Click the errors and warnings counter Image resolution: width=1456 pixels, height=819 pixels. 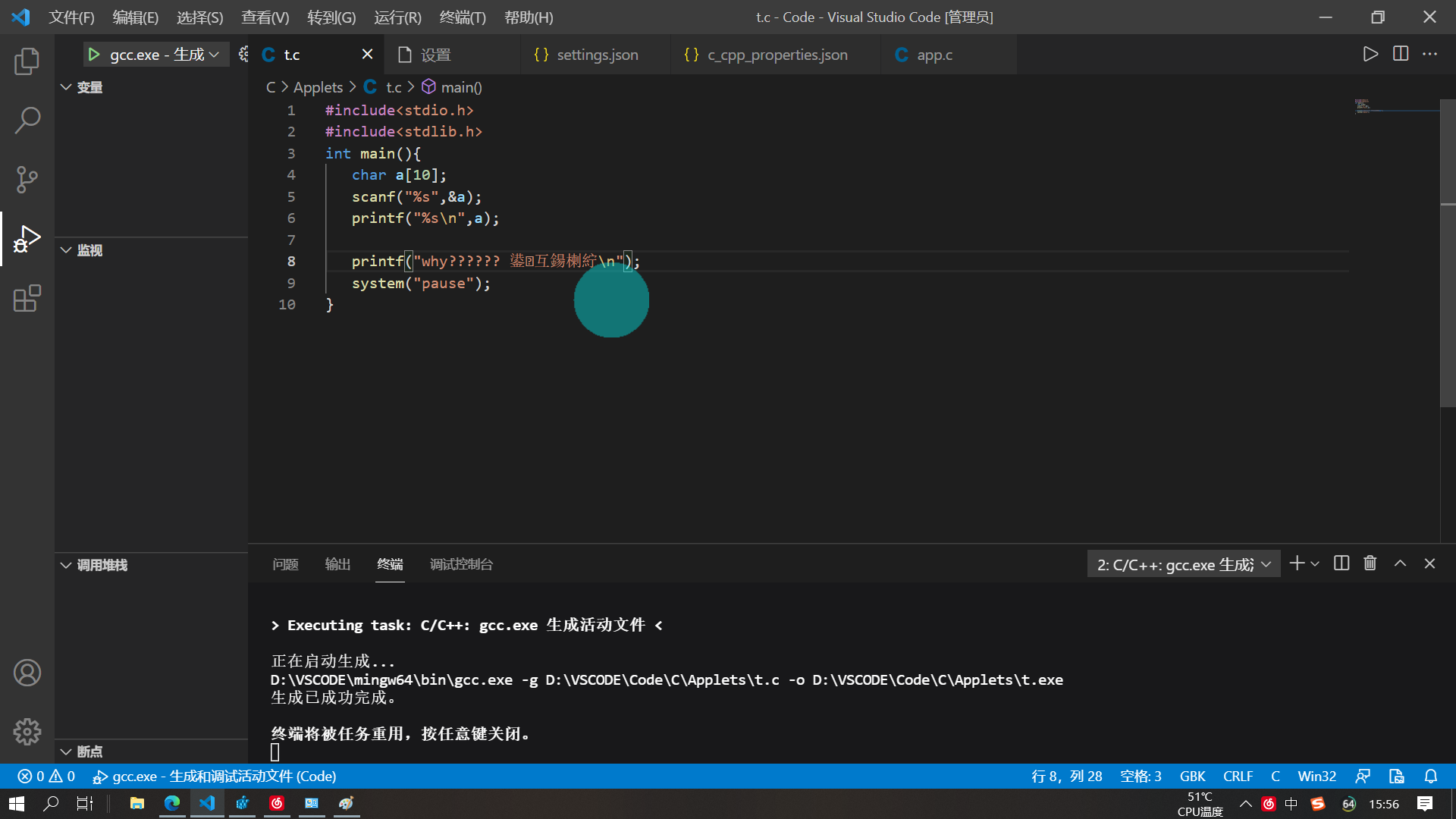(x=45, y=776)
